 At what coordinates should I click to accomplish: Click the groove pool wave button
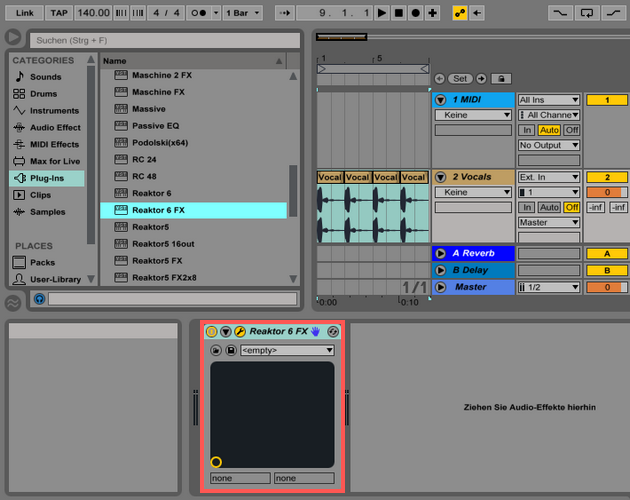click(x=13, y=303)
